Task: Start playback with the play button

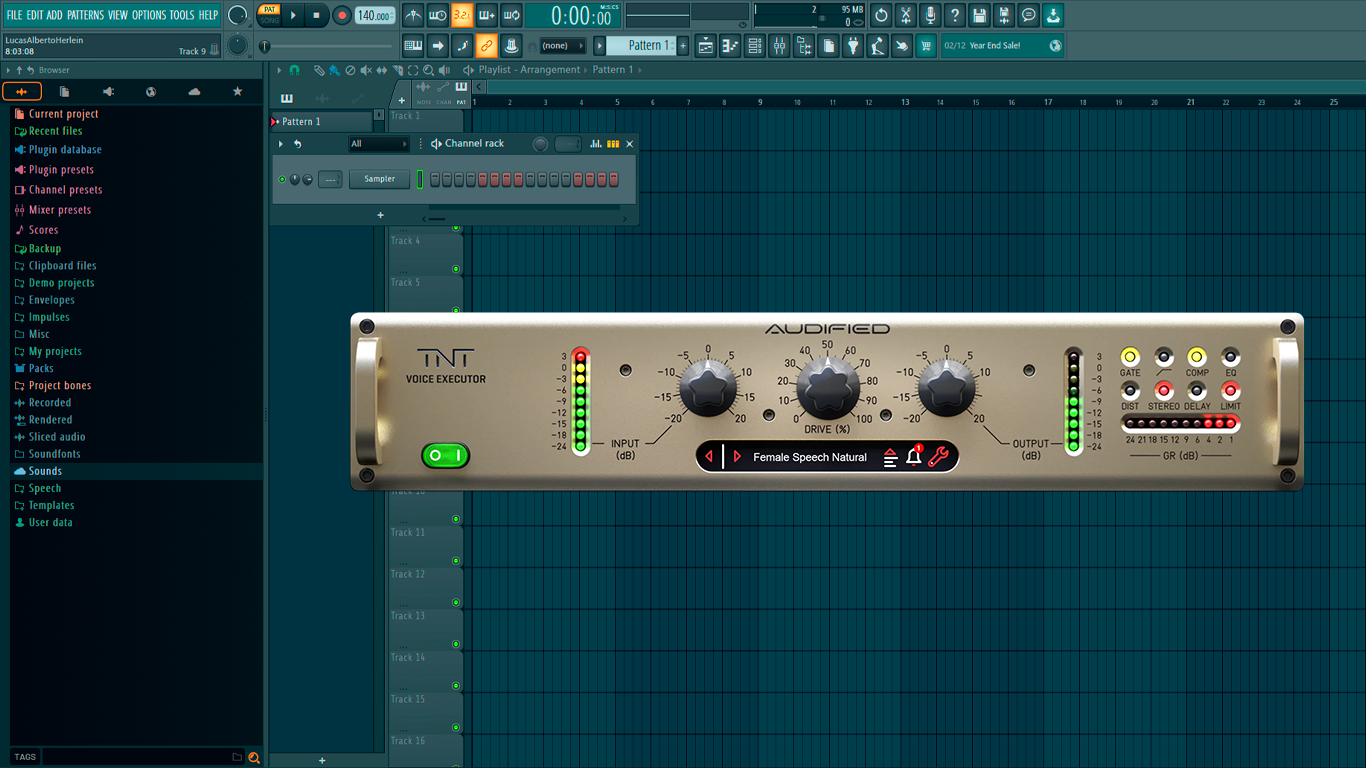Action: point(293,15)
